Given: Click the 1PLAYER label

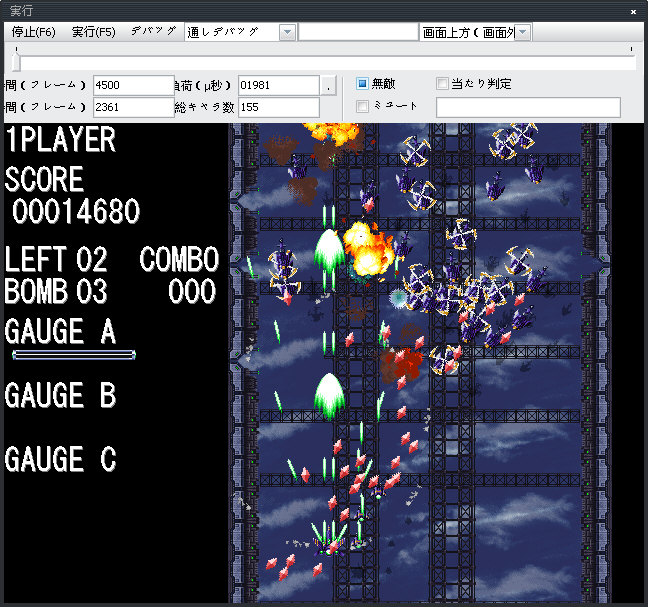Looking at the screenshot, I should 61,139.
